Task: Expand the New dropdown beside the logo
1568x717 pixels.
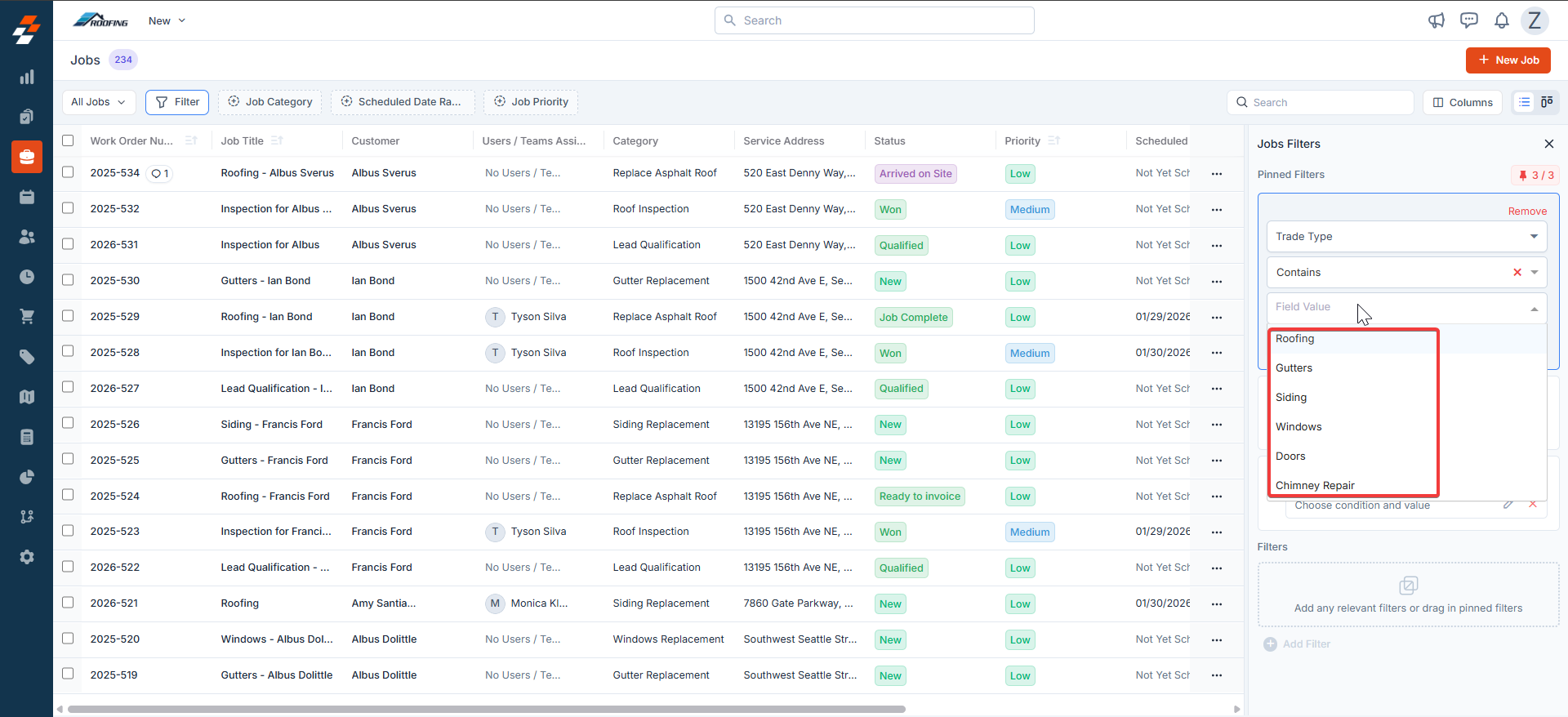Action: click(167, 20)
